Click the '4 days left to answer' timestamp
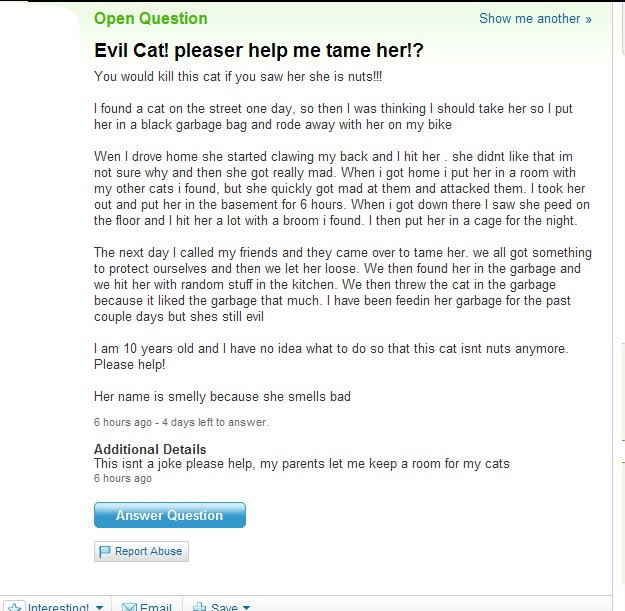625x611 pixels. [x=215, y=422]
